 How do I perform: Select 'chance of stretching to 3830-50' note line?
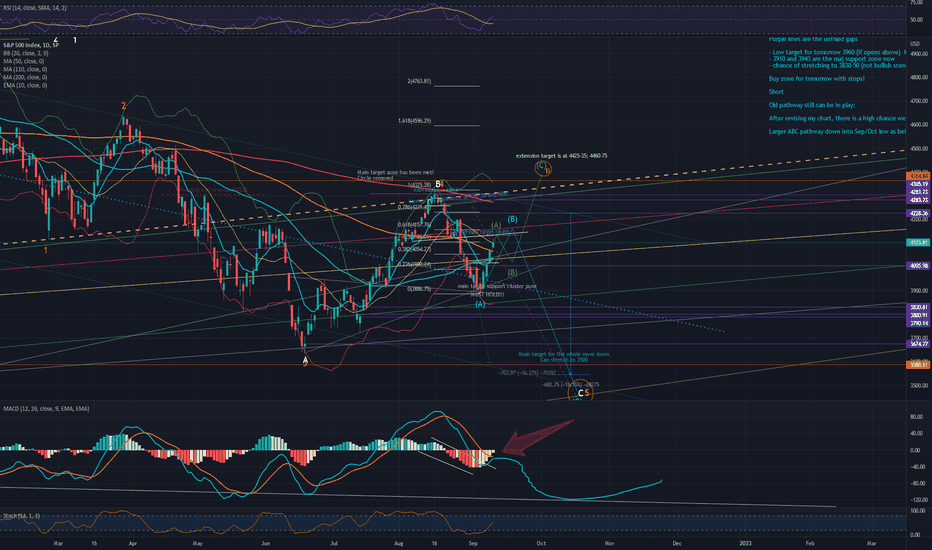coord(838,65)
